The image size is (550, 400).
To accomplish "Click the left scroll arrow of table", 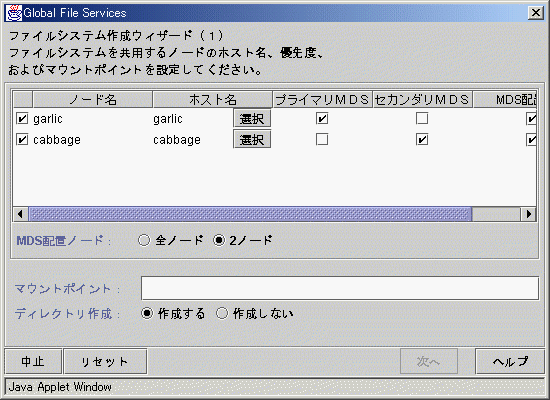I will pyautogui.click(x=21, y=214).
